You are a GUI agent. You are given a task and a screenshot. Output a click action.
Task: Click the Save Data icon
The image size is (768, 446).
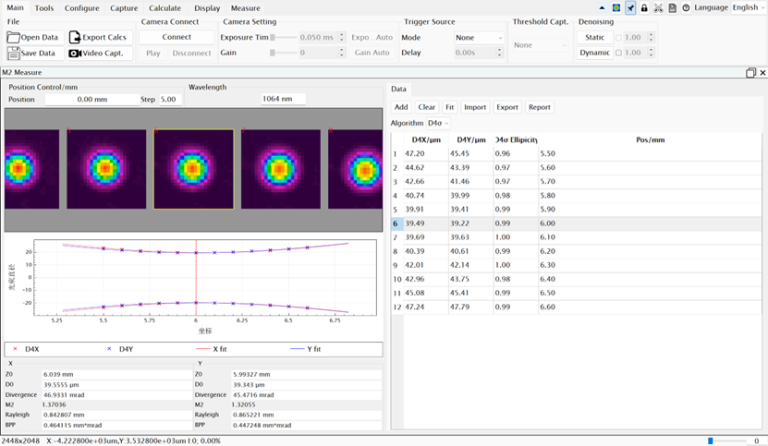click(13, 53)
